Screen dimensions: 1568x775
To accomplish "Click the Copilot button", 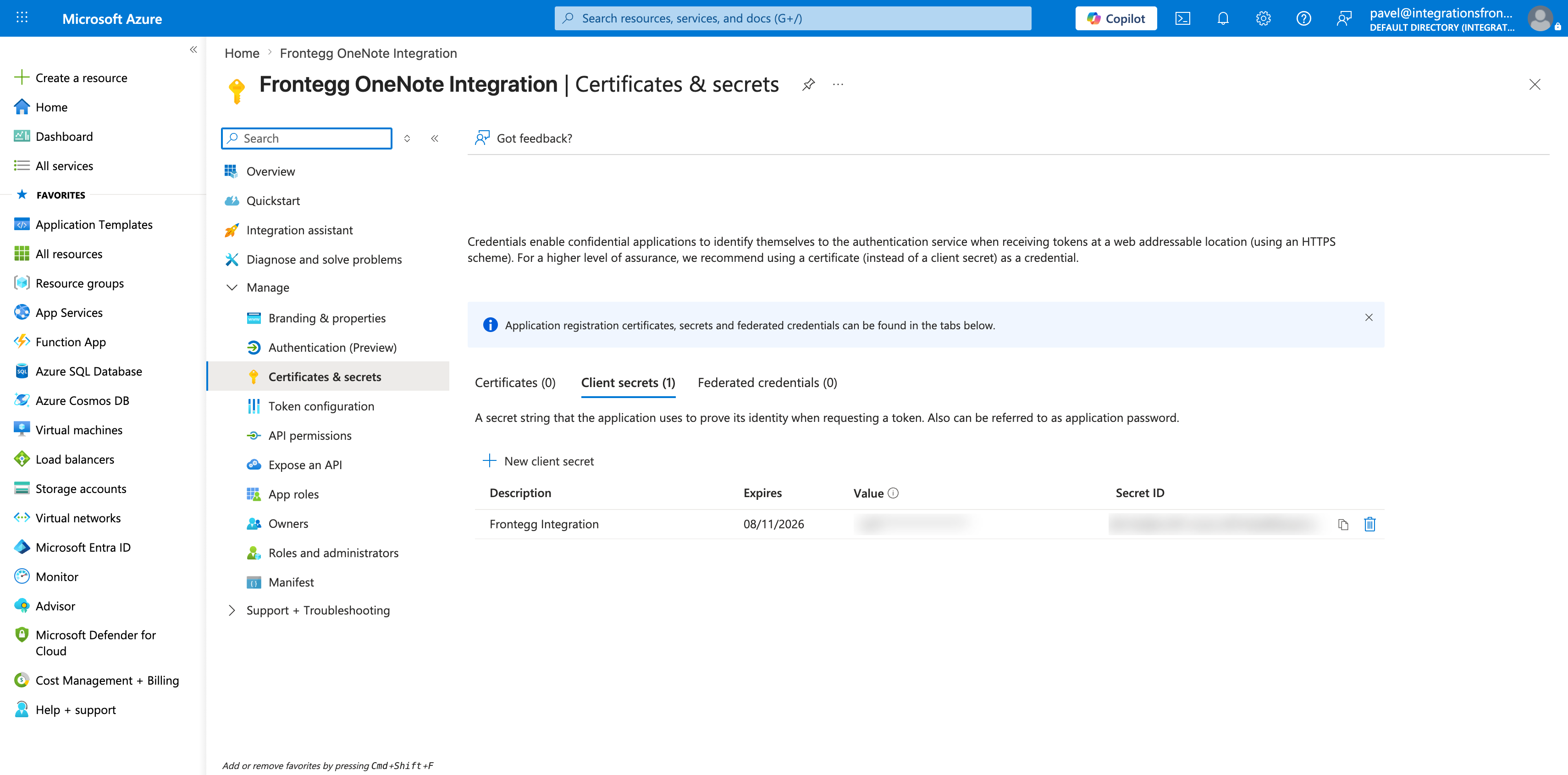I will 1116,18.
